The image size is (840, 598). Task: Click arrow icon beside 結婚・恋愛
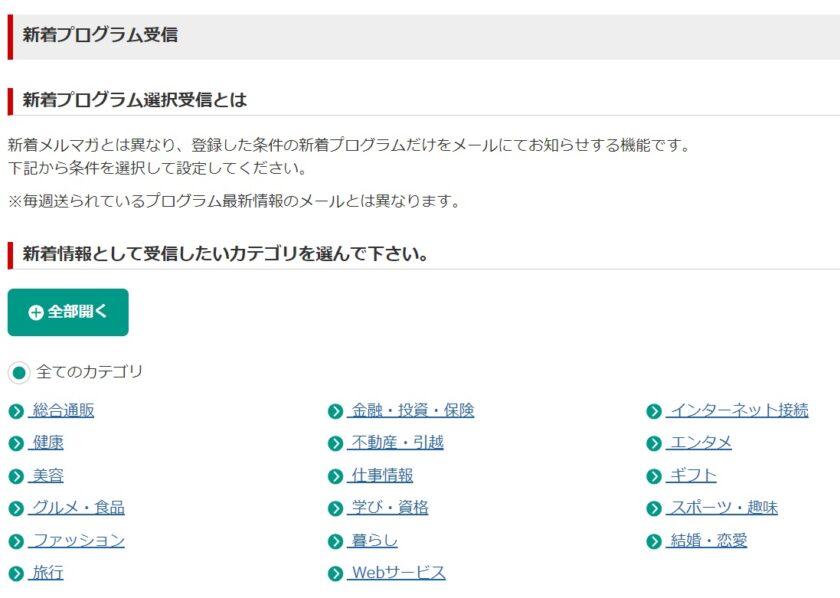[654, 541]
